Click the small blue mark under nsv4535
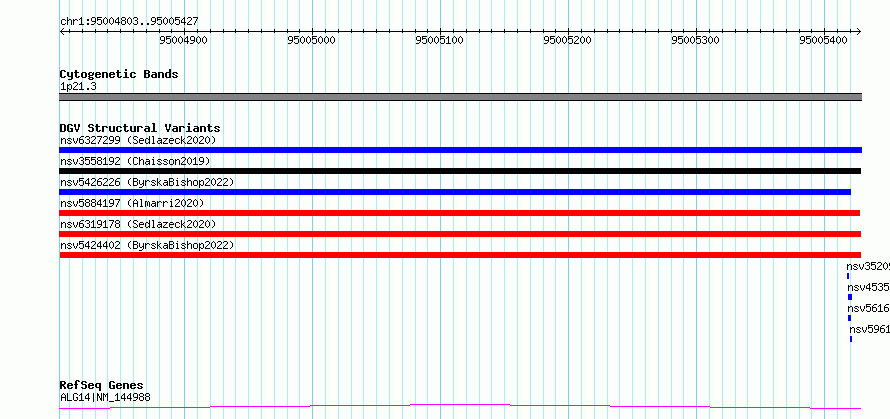The image size is (890, 419). (x=850, y=297)
